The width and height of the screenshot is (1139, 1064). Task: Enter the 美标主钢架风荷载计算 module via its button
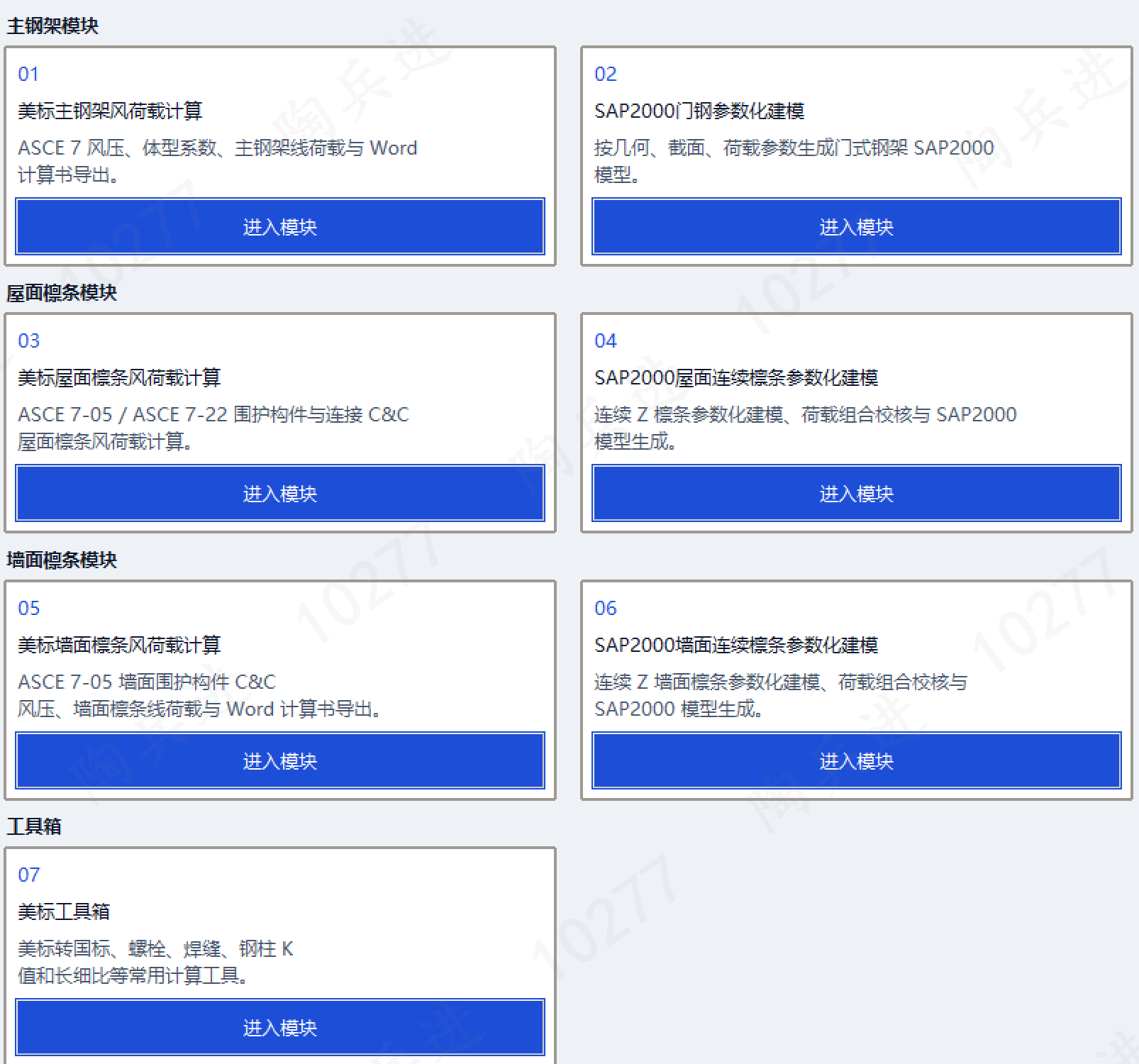click(x=280, y=226)
